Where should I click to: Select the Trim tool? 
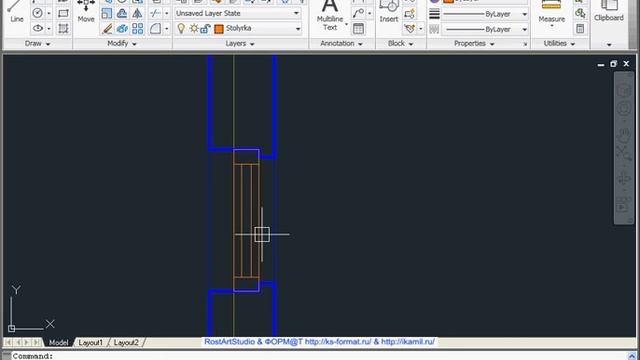pos(155,13)
